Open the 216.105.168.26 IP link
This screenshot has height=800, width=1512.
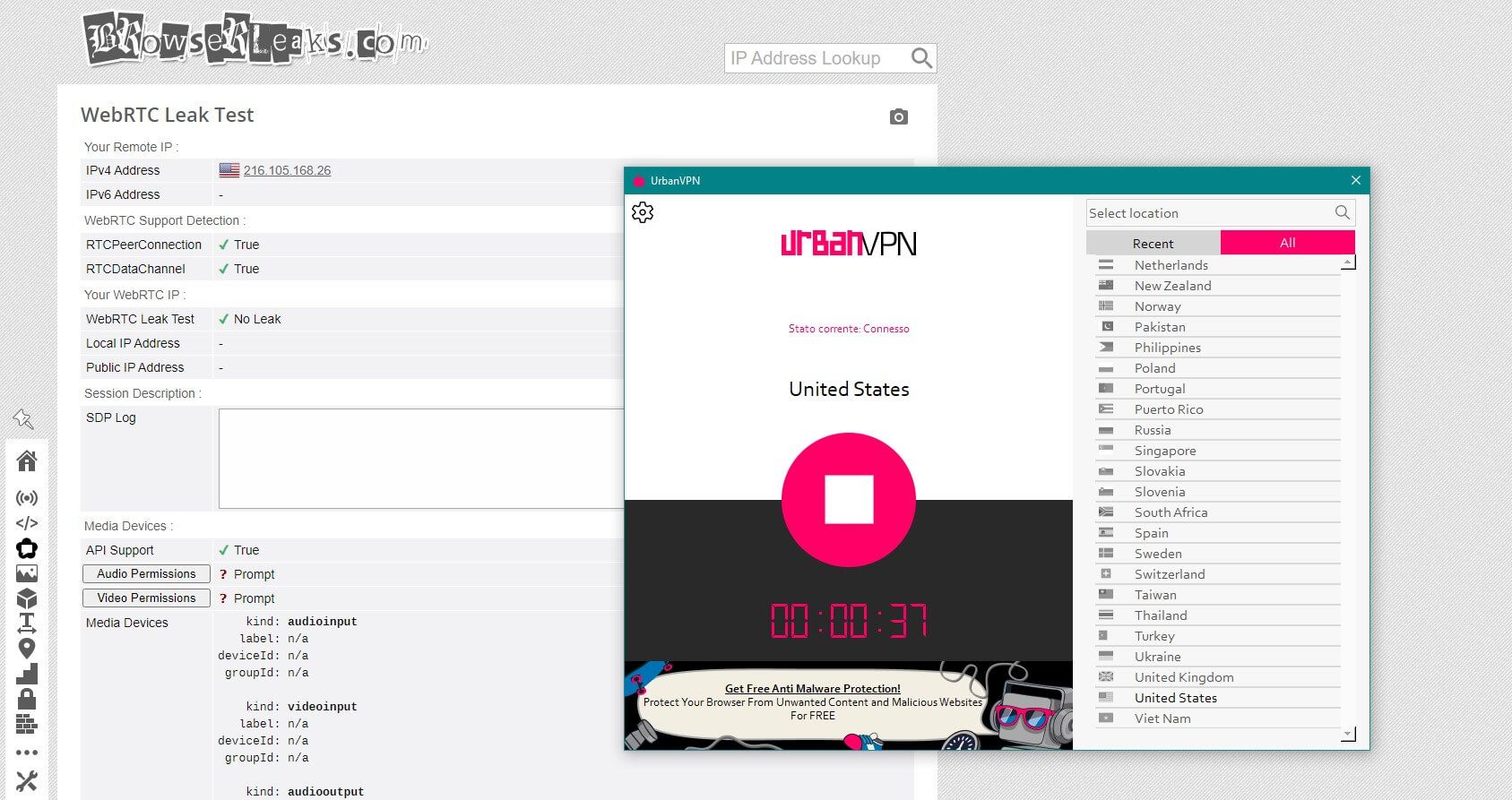coord(288,170)
